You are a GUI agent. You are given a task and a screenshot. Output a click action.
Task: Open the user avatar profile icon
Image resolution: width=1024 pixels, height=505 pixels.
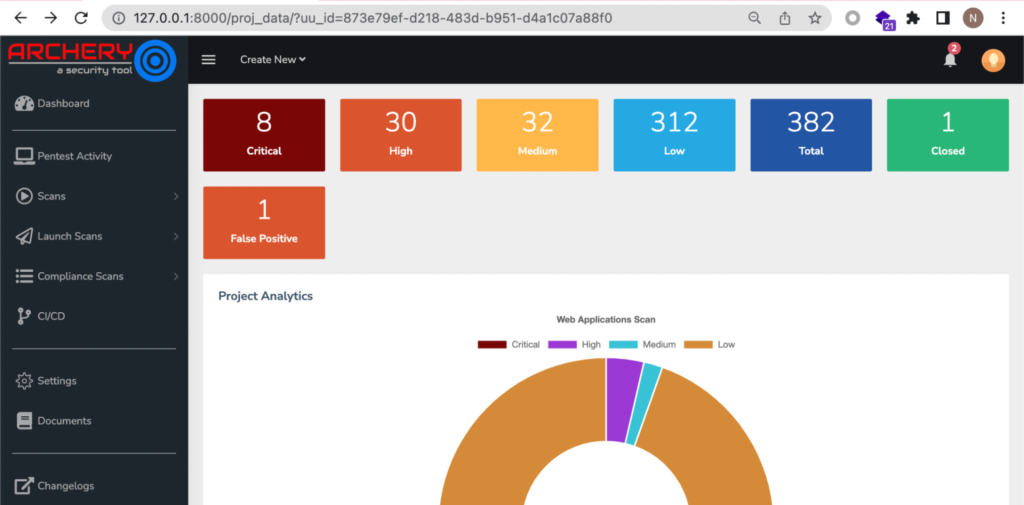click(x=993, y=60)
